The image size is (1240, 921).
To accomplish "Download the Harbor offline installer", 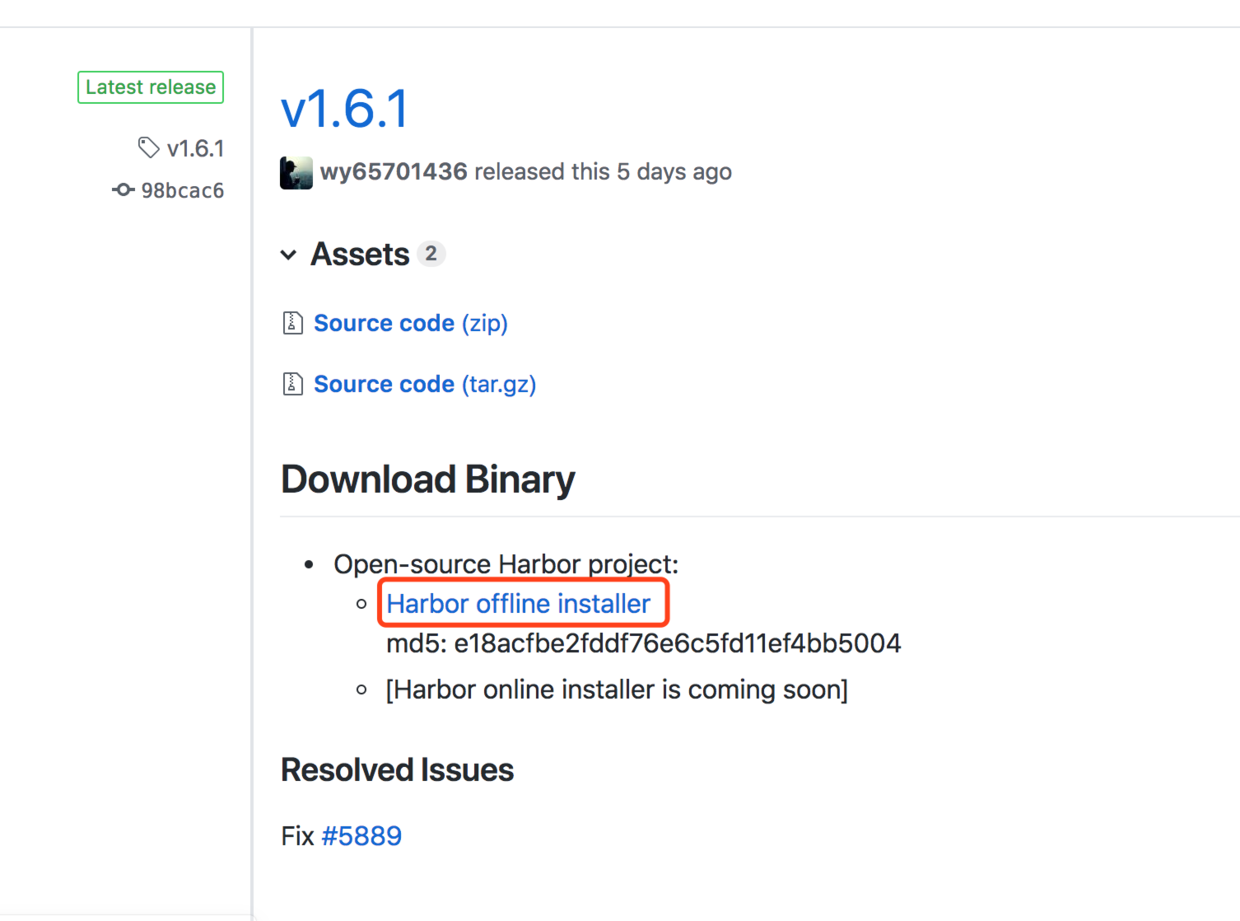I will click(x=519, y=604).
